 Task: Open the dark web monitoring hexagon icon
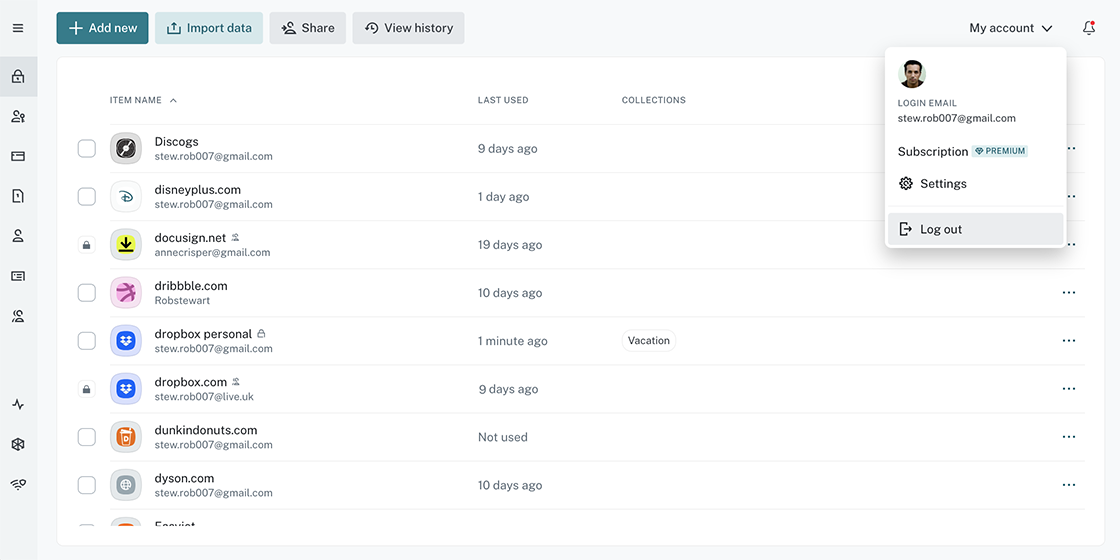18,444
